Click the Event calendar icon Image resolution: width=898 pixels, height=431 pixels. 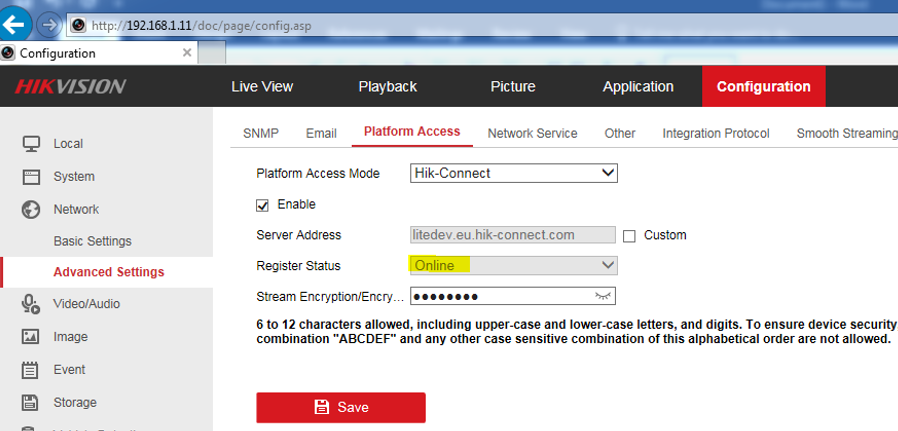coord(31,370)
